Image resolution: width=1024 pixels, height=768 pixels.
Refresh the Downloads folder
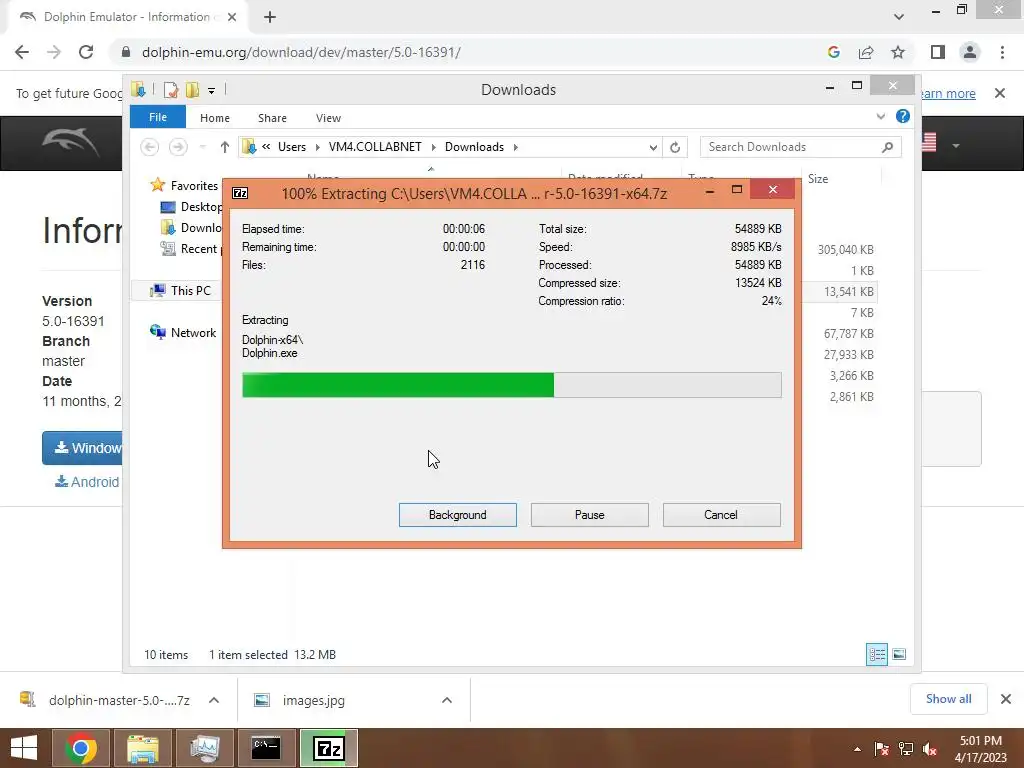(x=675, y=148)
